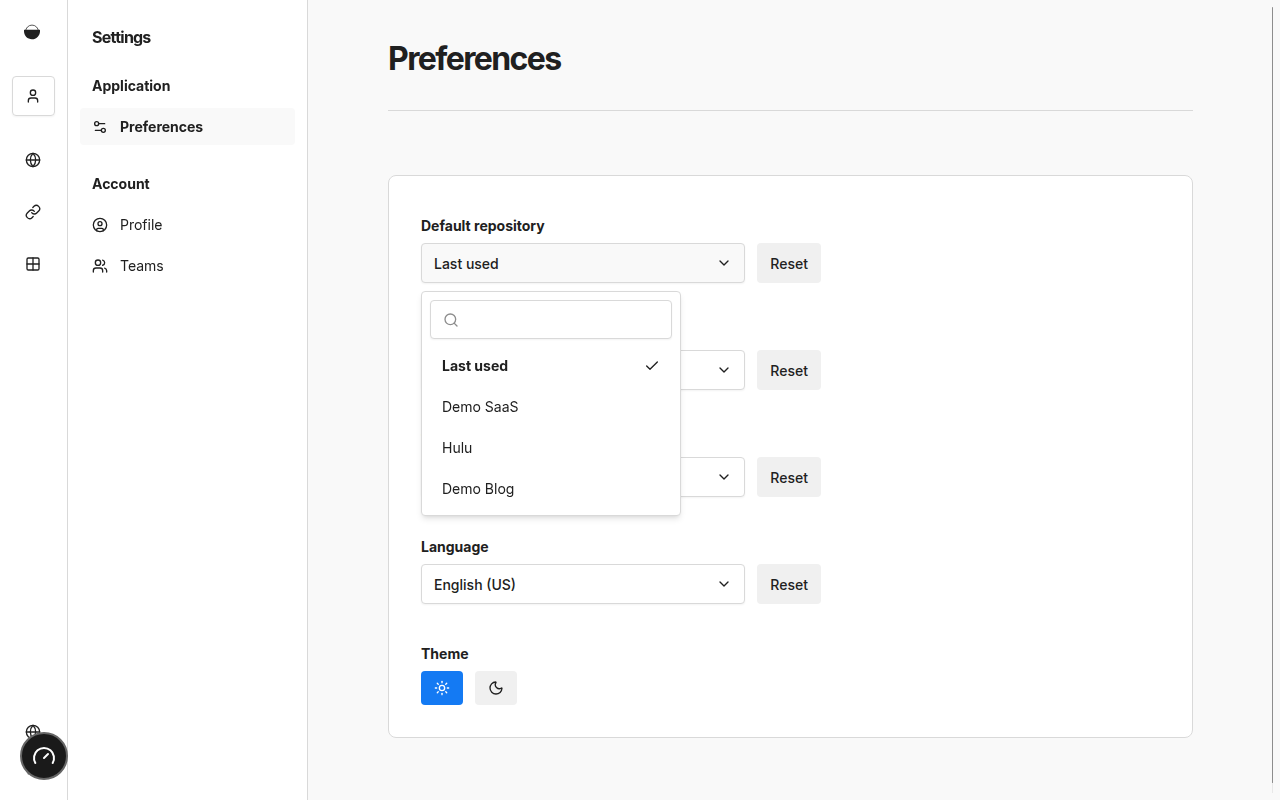Viewport: 1280px width, 800px height.
Task: Open the Language dropdown showing English (US)
Action: [582, 584]
